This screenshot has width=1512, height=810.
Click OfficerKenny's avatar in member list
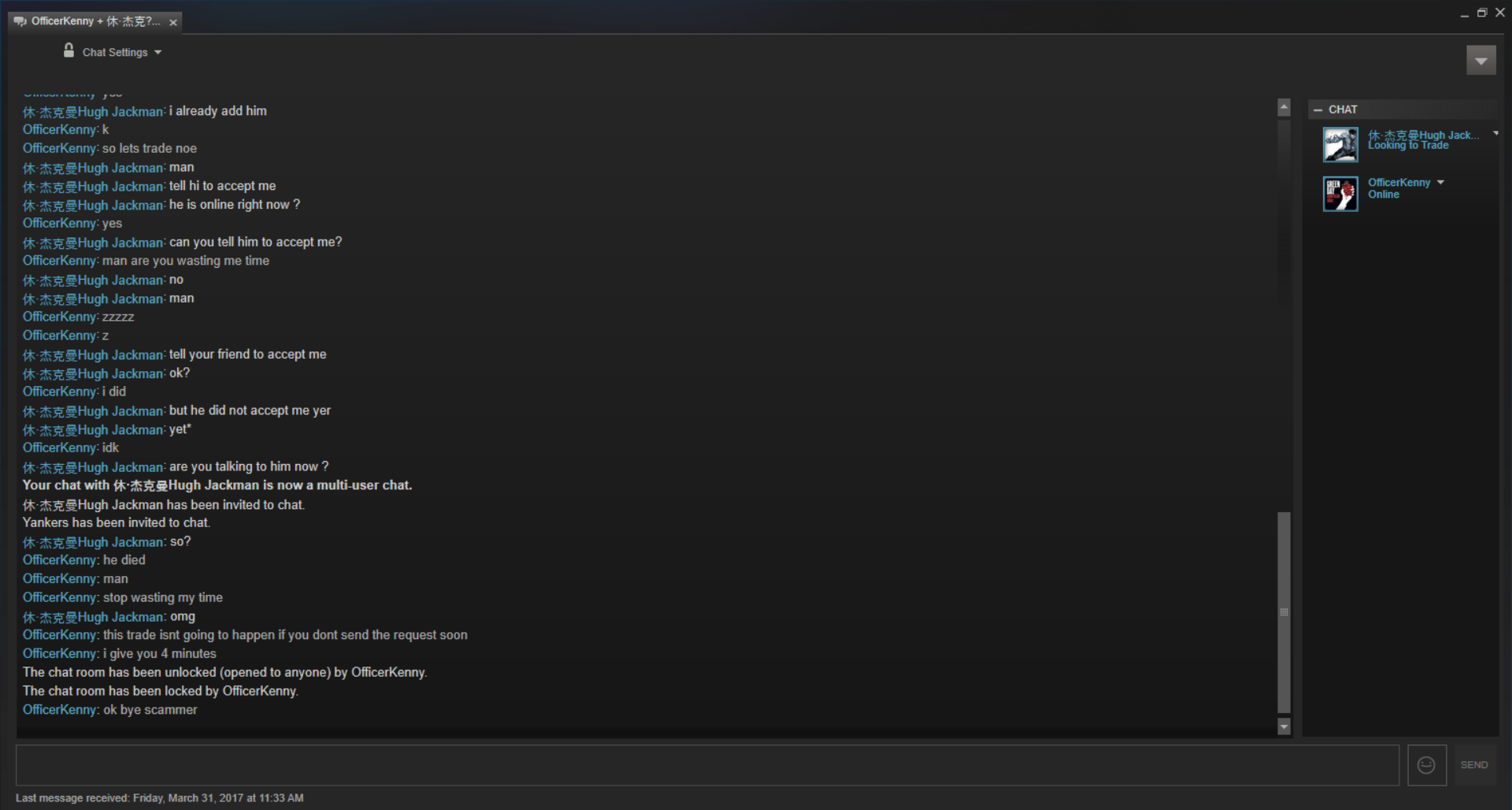pyautogui.click(x=1340, y=194)
